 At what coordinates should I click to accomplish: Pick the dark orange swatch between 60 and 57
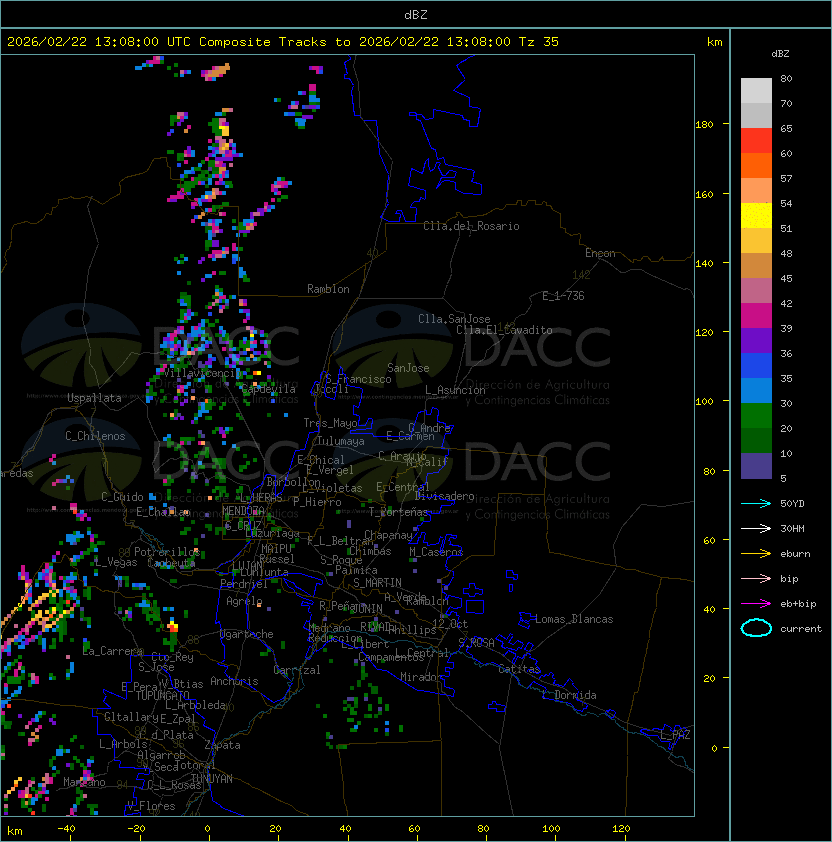pos(756,165)
